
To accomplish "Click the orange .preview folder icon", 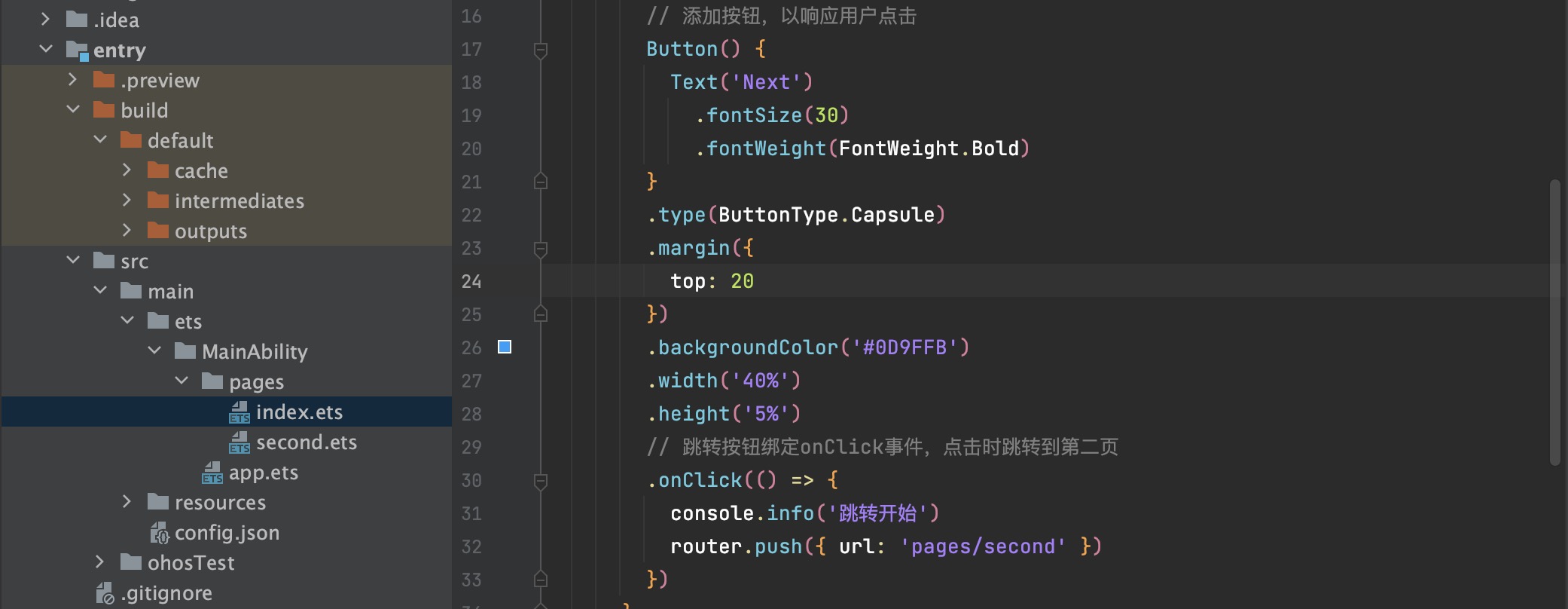I will (104, 79).
